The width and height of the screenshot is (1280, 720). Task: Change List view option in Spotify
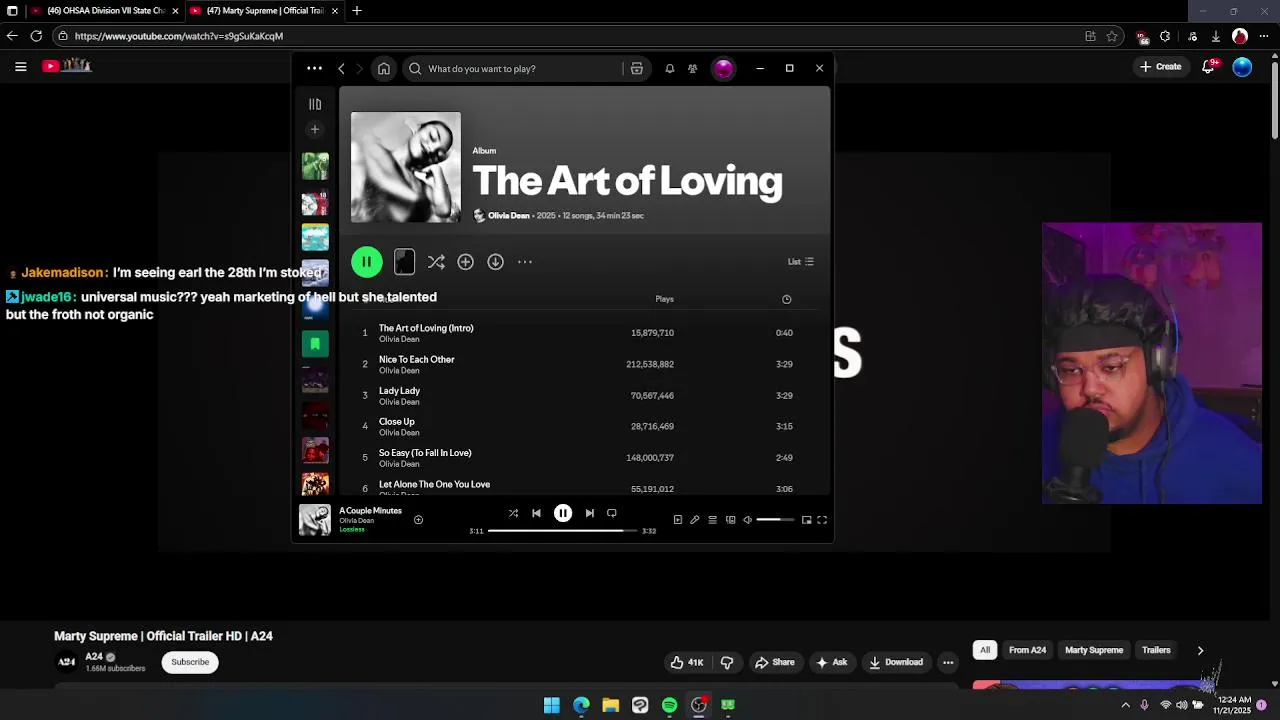click(x=800, y=262)
